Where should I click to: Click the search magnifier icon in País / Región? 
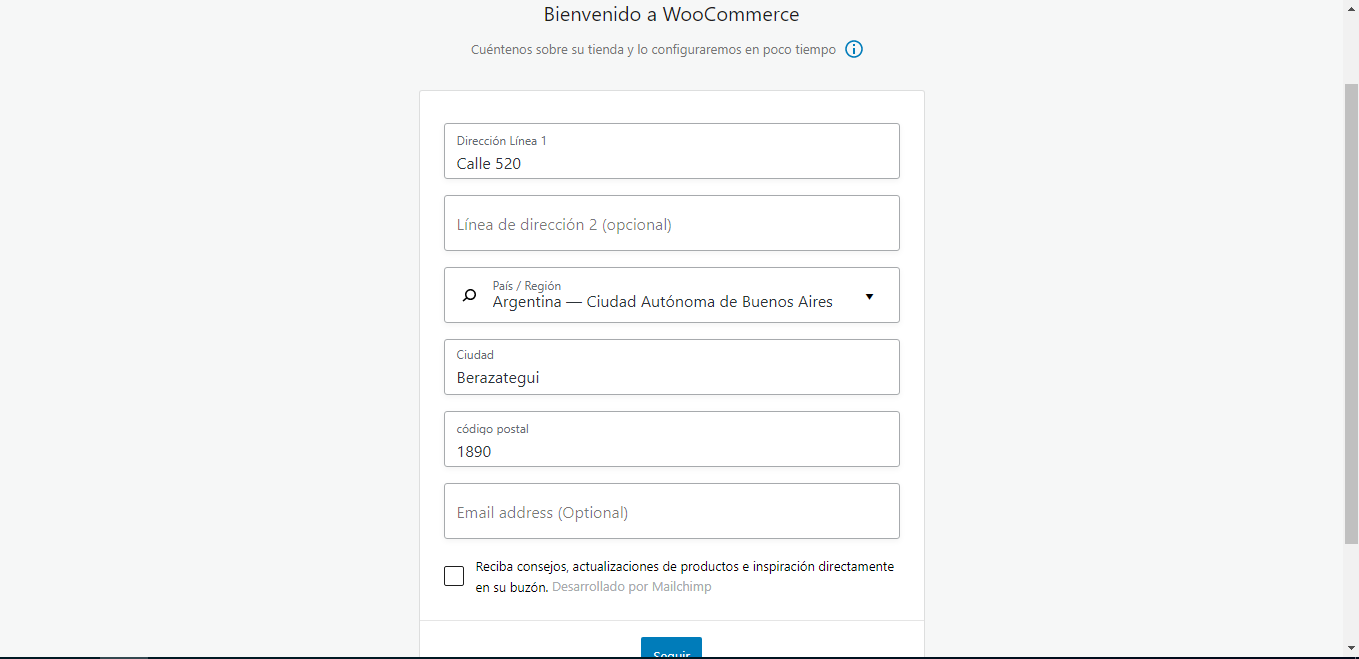[469, 295]
